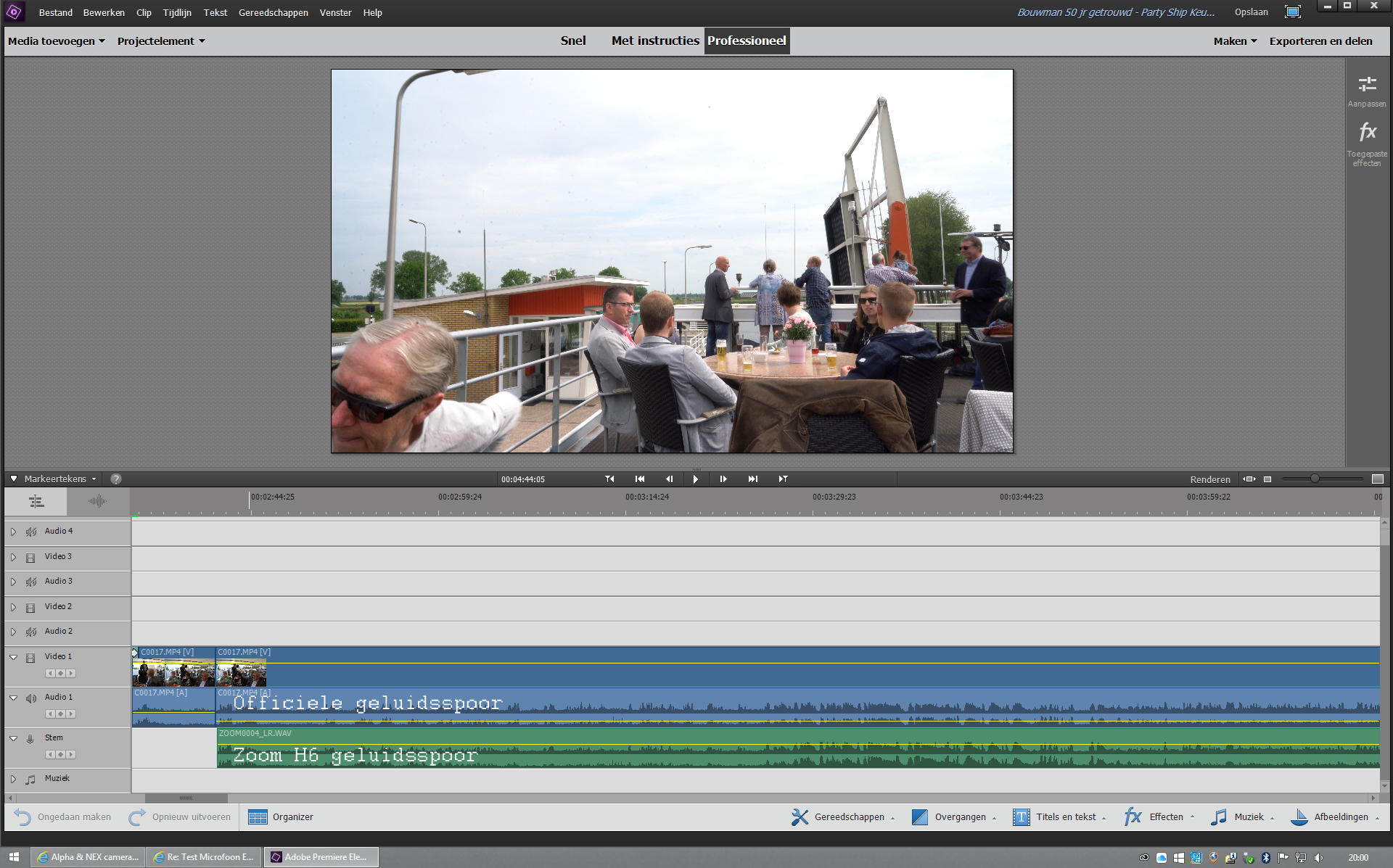Switch to audio waveform view icon
The image size is (1393, 868).
(x=98, y=501)
